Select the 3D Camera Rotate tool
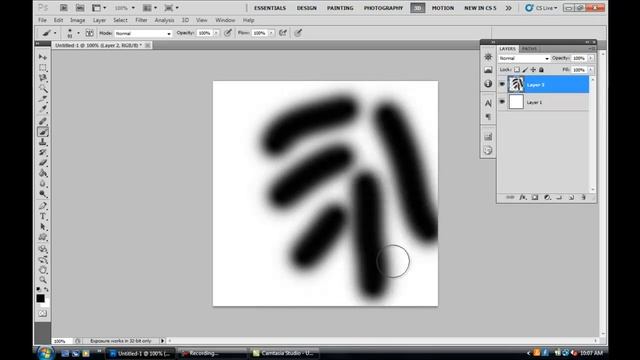This screenshot has height=360, width=640. point(42,260)
